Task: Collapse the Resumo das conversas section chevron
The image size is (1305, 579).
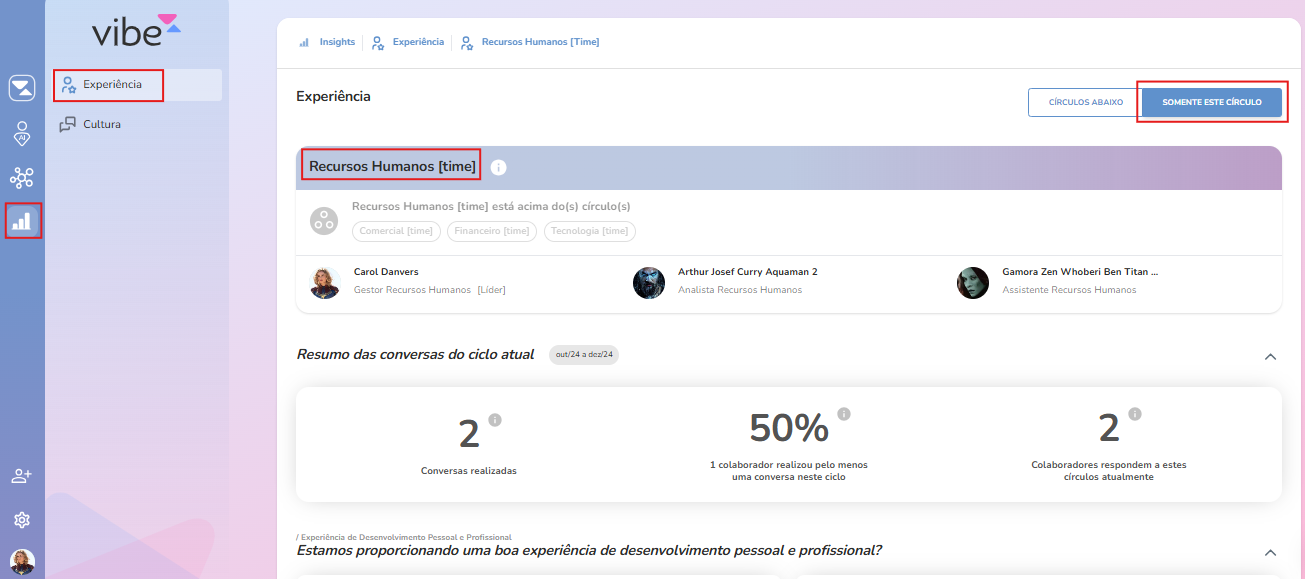Action: (1270, 356)
